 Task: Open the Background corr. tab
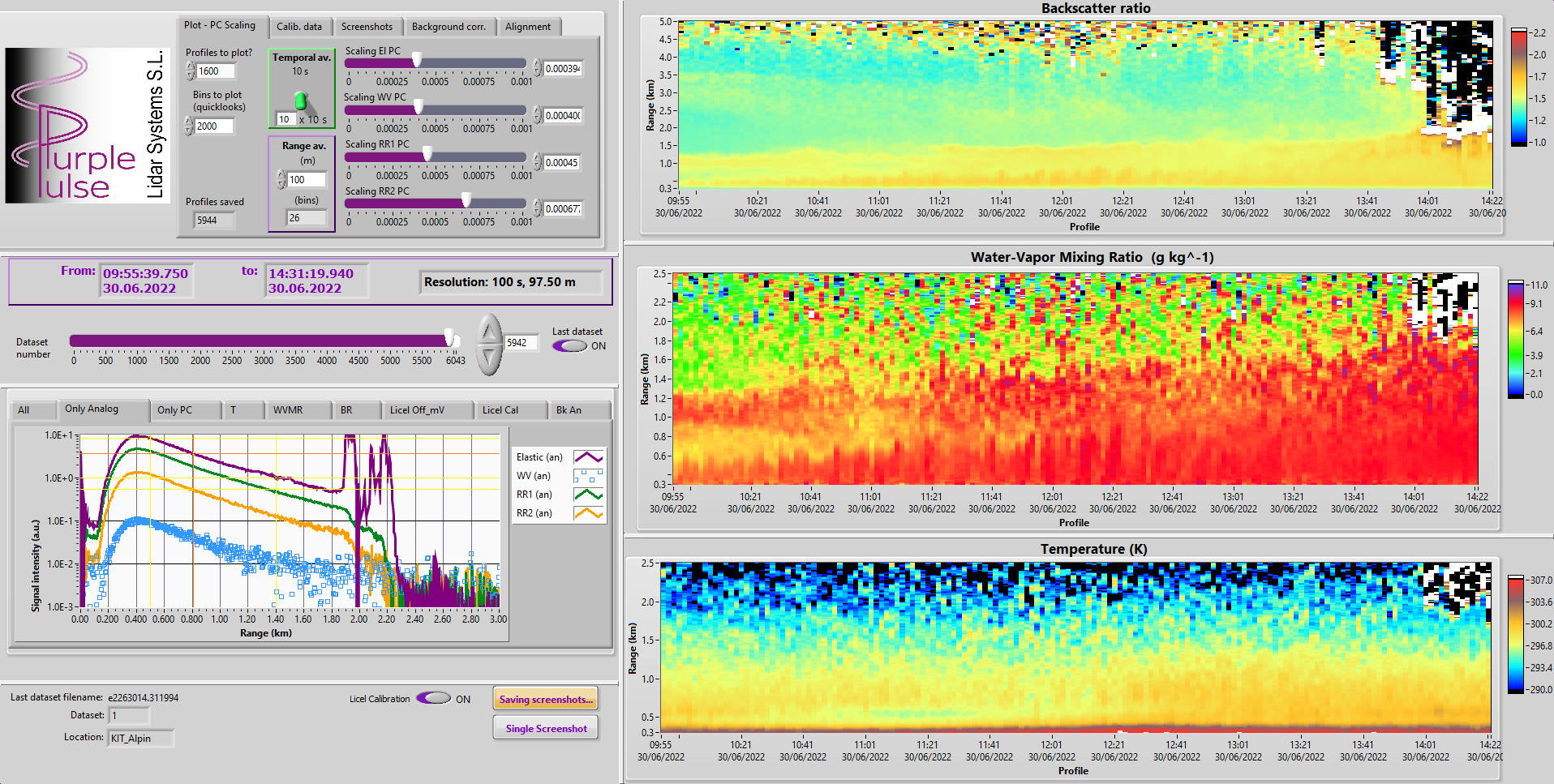tap(449, 27)
